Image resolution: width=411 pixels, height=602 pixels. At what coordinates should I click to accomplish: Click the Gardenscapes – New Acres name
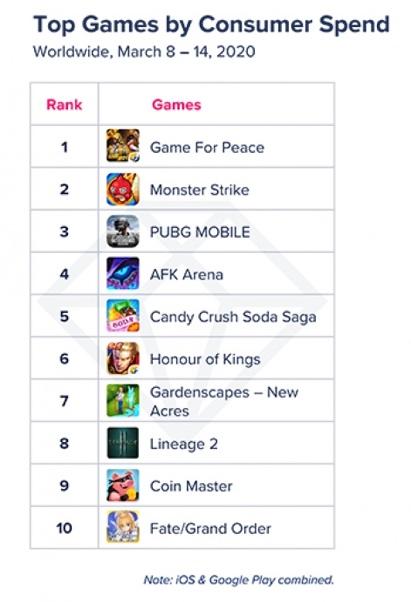[x=224, y=401]
